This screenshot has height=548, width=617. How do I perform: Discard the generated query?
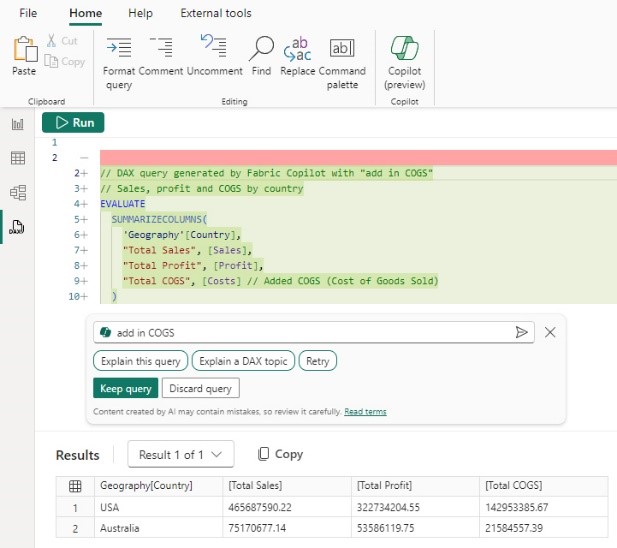[200, 388]
